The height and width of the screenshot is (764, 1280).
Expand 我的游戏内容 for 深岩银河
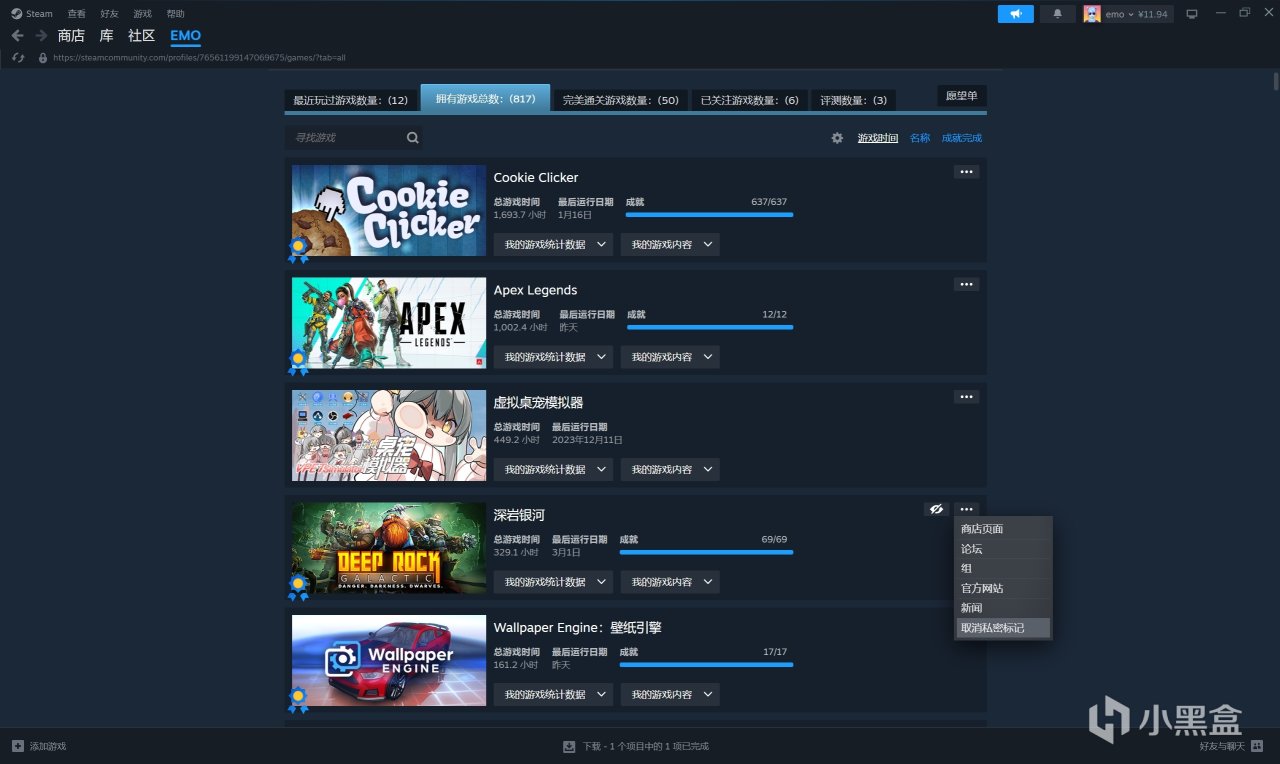(x=670, y=582)
